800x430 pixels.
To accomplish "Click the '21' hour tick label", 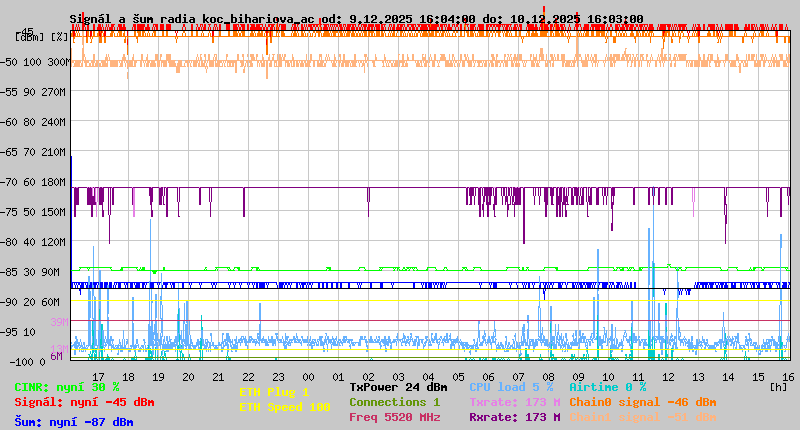I will pos(218,377).
